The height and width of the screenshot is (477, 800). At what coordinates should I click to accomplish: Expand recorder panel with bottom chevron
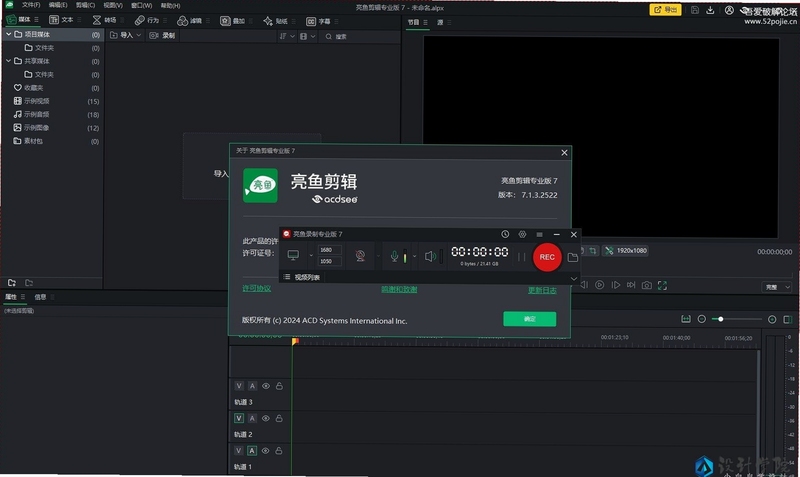[573, 279]
